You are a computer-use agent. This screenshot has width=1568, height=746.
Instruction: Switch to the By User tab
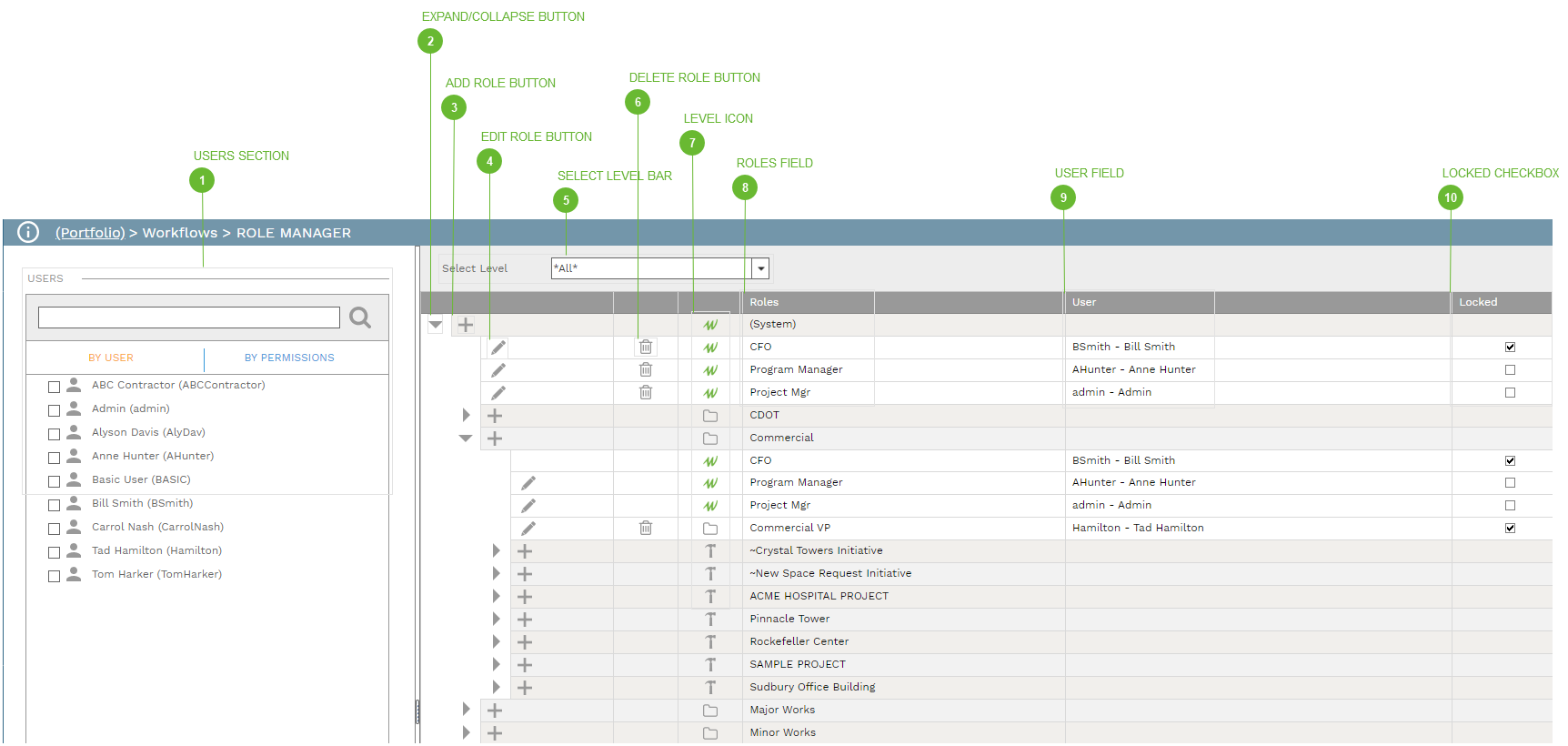(x=111, y=358)
